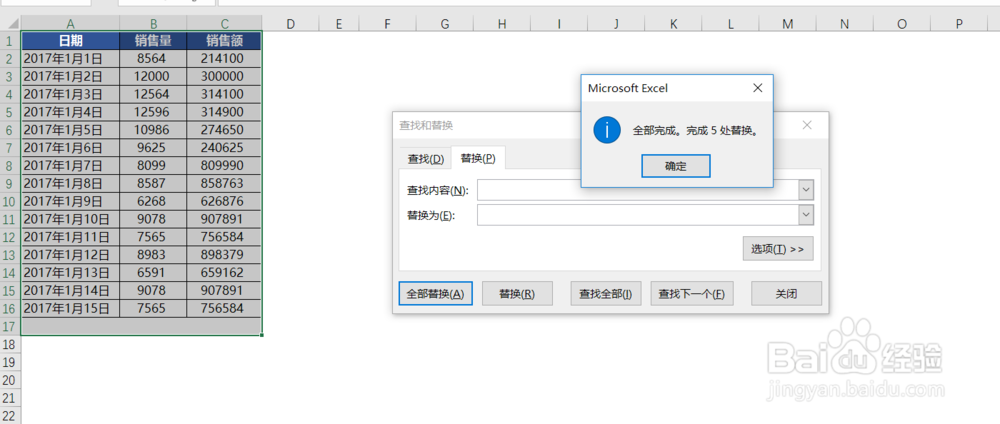Screen dimensions: 1000x424
Task: Click the cell 2017年1月5日
Action: (70, 130)
